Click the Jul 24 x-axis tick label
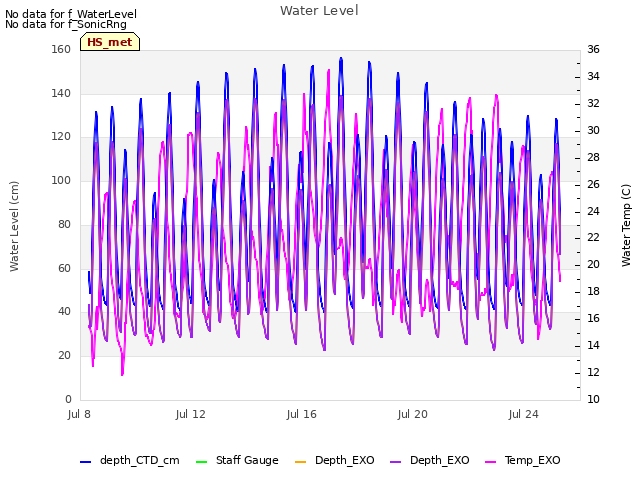This screenshot has width=640, height=480. [x=523, y=414]
